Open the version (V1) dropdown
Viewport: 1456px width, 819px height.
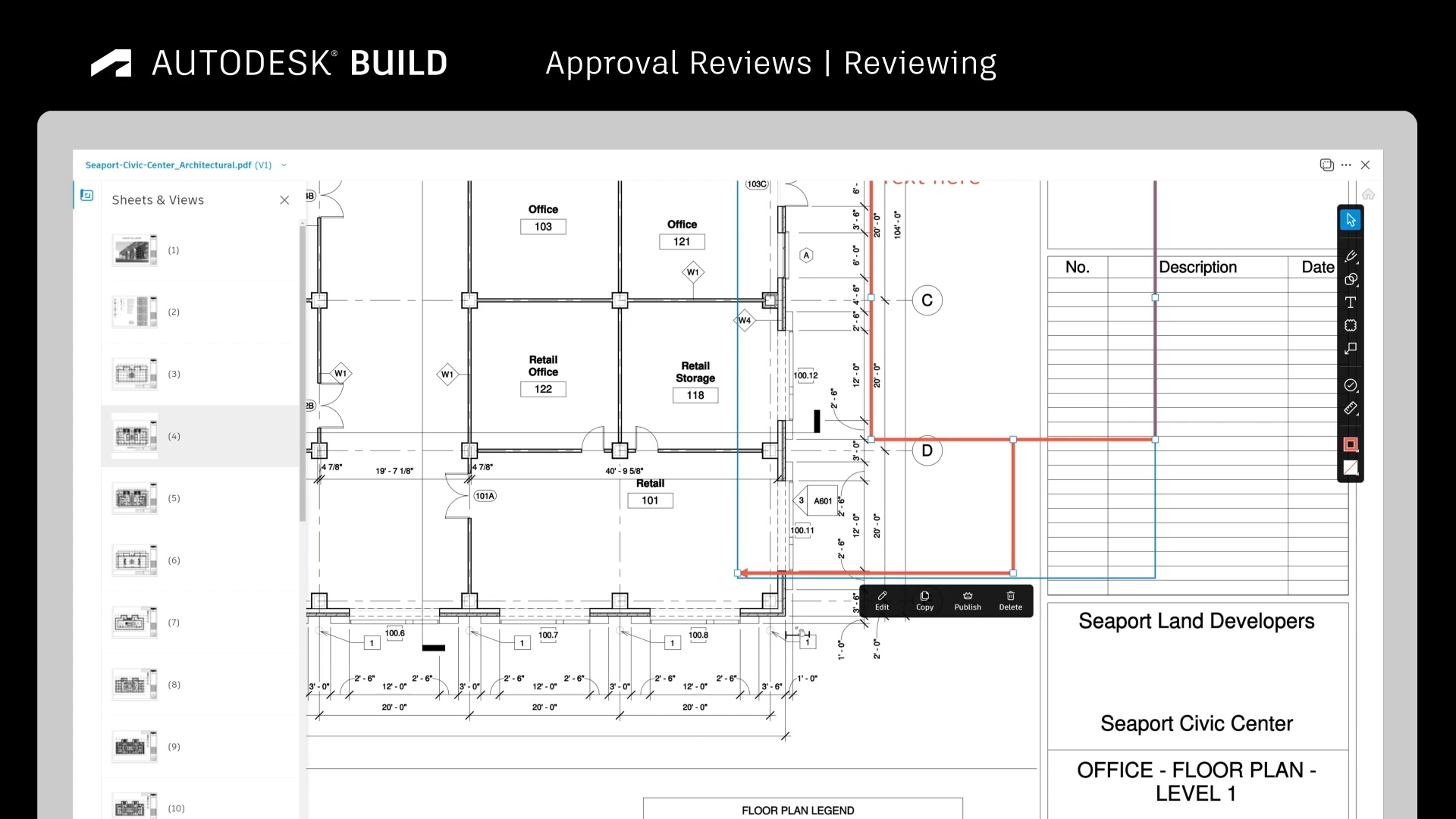pos(283,165)
